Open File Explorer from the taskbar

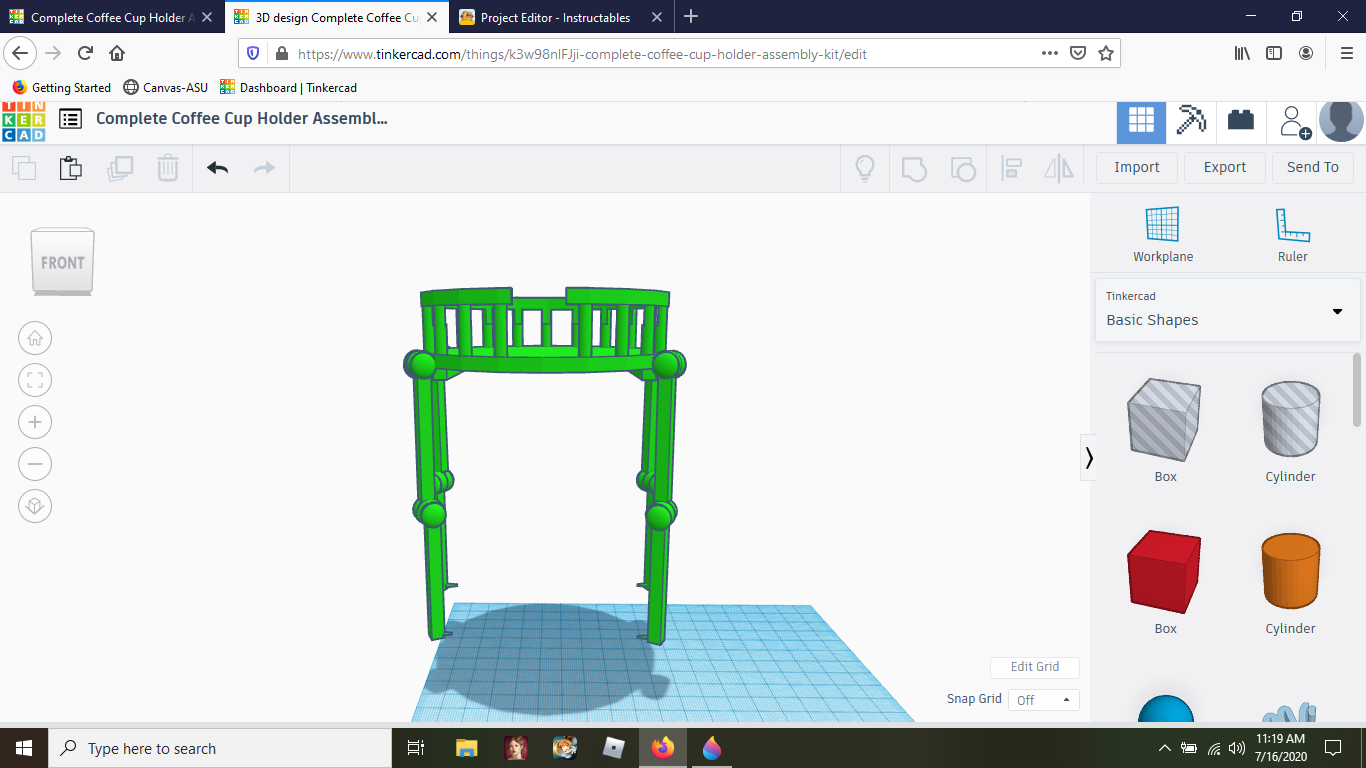tap(467, 748)
